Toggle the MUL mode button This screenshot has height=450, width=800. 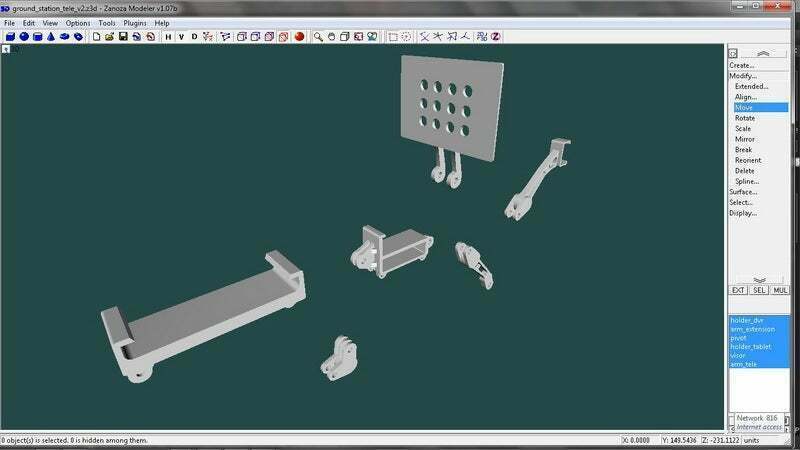coord(779,290)
